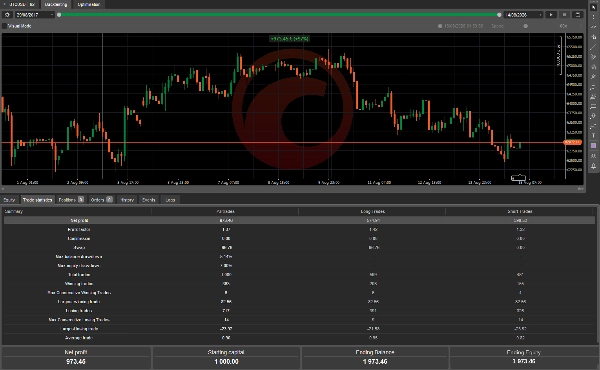Click the Speed slider handle

coord(525,26)
